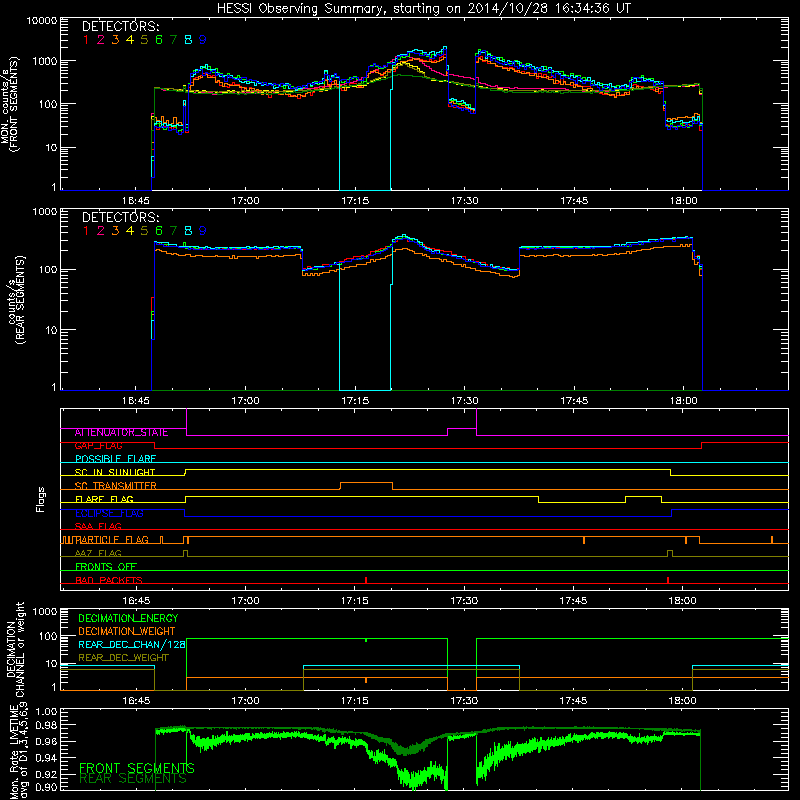
Task: Select detector number 6 in the rear segments legend
Action: pos(159,231)
